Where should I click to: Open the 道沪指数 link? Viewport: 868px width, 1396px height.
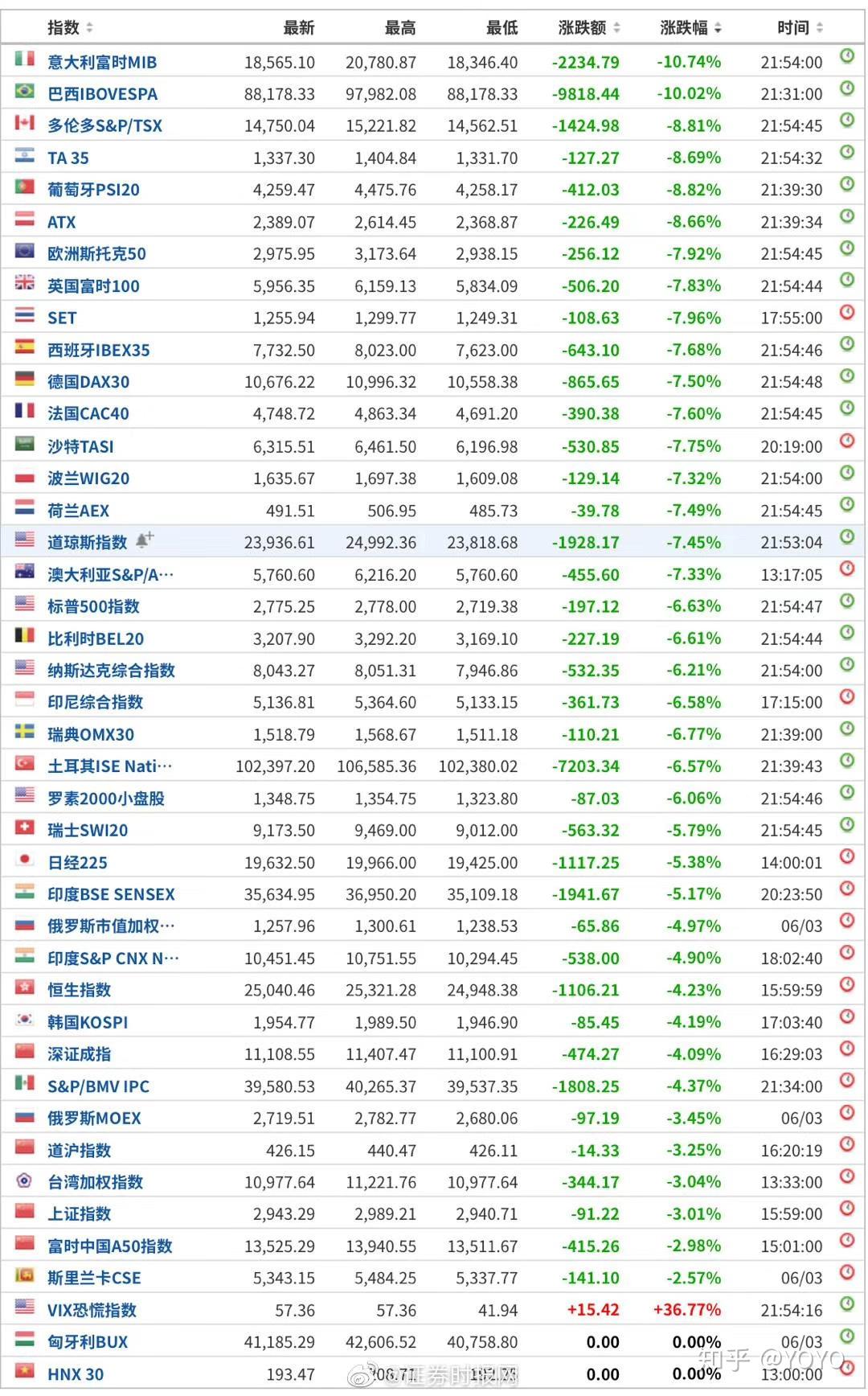pos(80,1151)
